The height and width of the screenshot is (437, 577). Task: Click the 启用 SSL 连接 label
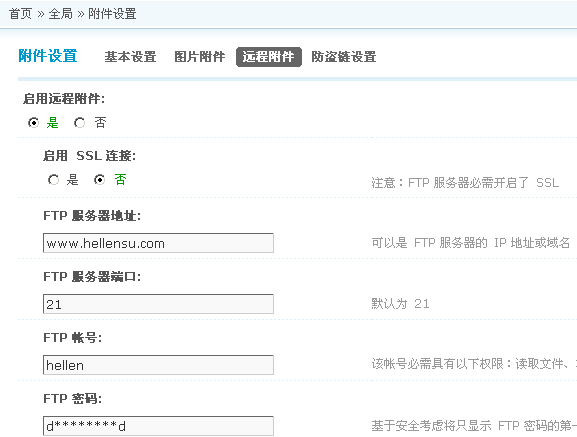pos(89,156)
